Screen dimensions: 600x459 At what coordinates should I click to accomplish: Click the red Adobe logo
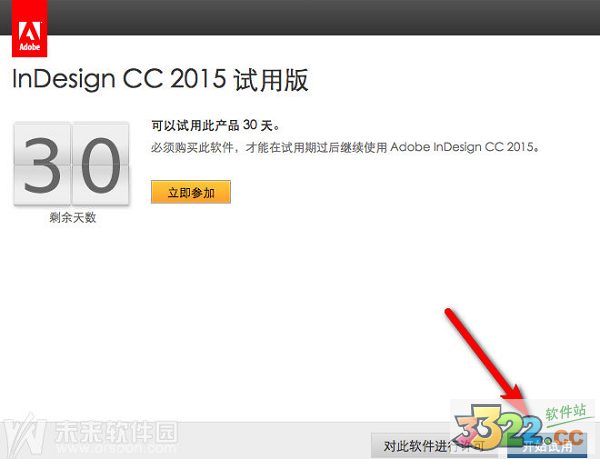point(29,28)
